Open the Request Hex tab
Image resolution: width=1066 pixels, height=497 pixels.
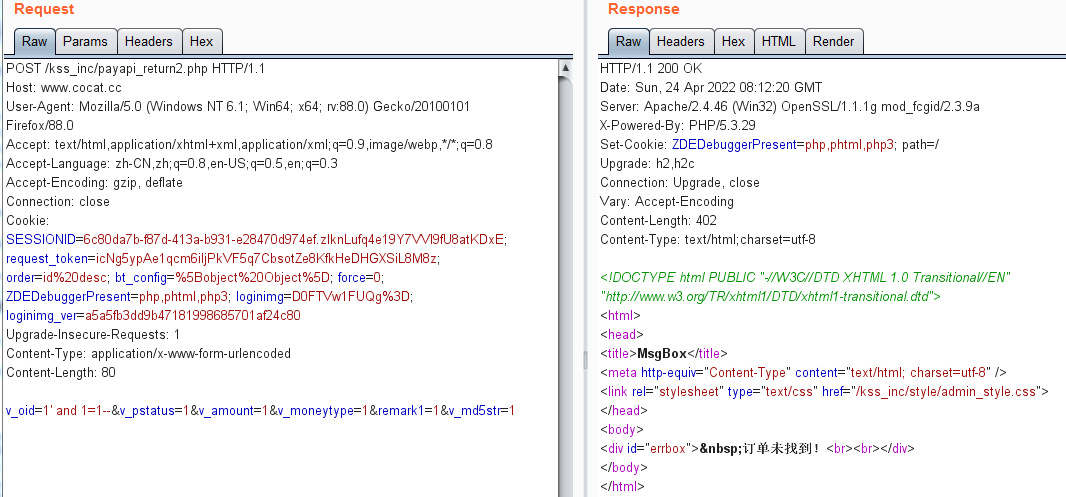point(201,41)
